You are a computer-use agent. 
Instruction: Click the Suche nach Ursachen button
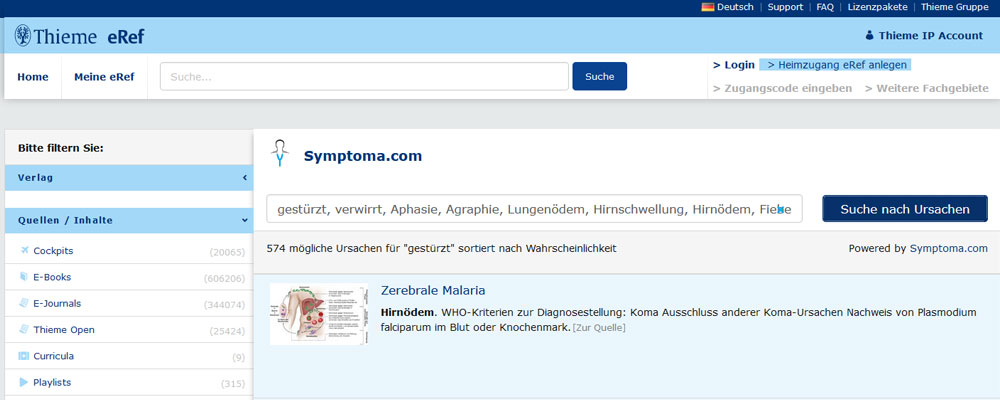[x=905, y=209]
